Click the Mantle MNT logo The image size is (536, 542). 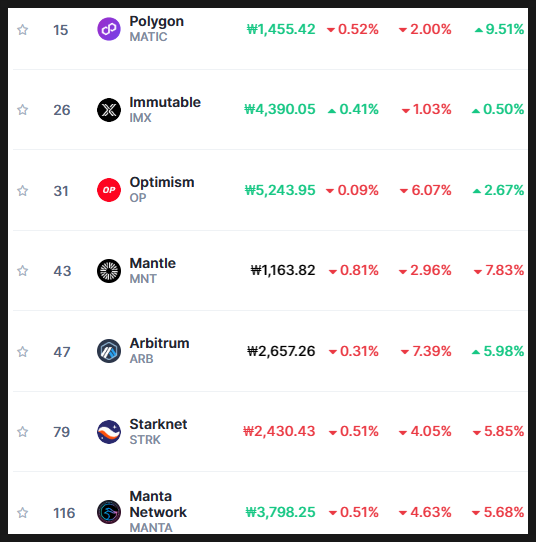click(x=109, y=271)
